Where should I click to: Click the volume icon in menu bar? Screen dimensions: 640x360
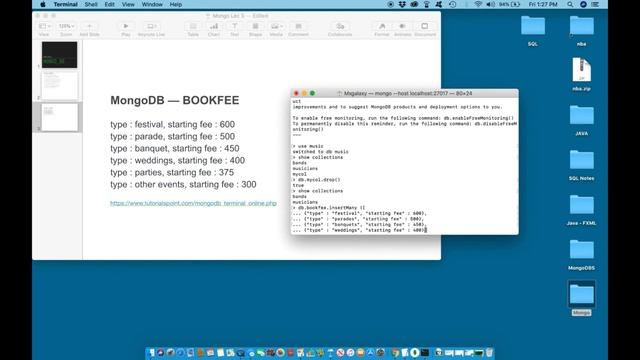coord(491,4)
